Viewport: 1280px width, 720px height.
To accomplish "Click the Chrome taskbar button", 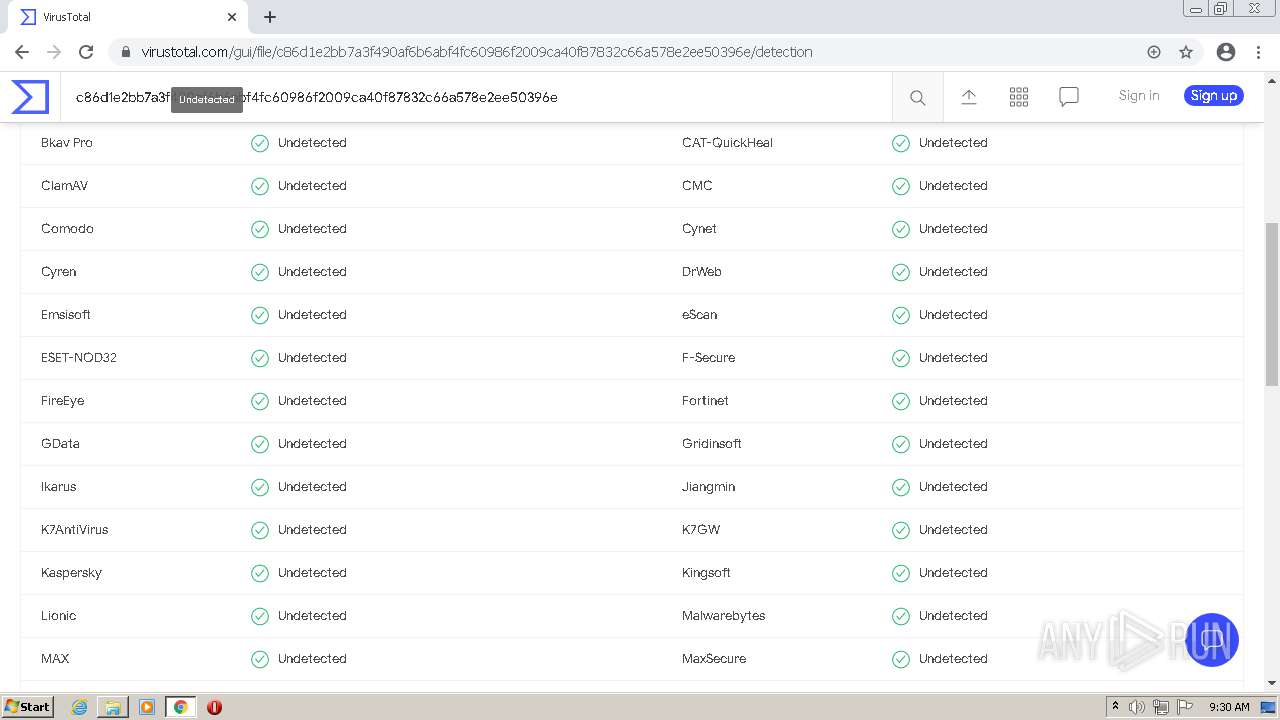I will coord(181,707).
